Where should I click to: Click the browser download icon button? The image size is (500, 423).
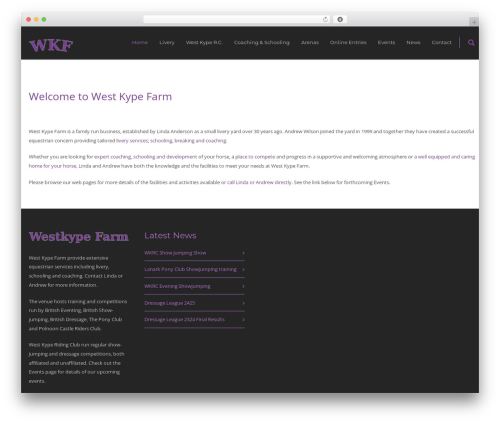pos(340,19)
